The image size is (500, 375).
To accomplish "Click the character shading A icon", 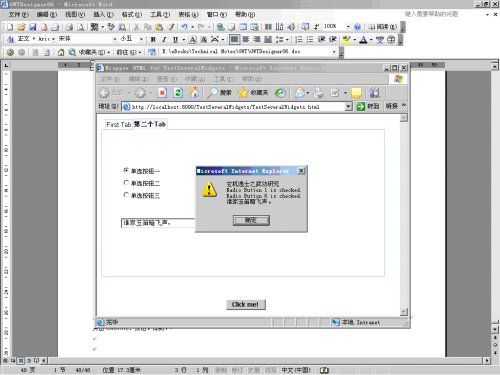I will (203, 40).
